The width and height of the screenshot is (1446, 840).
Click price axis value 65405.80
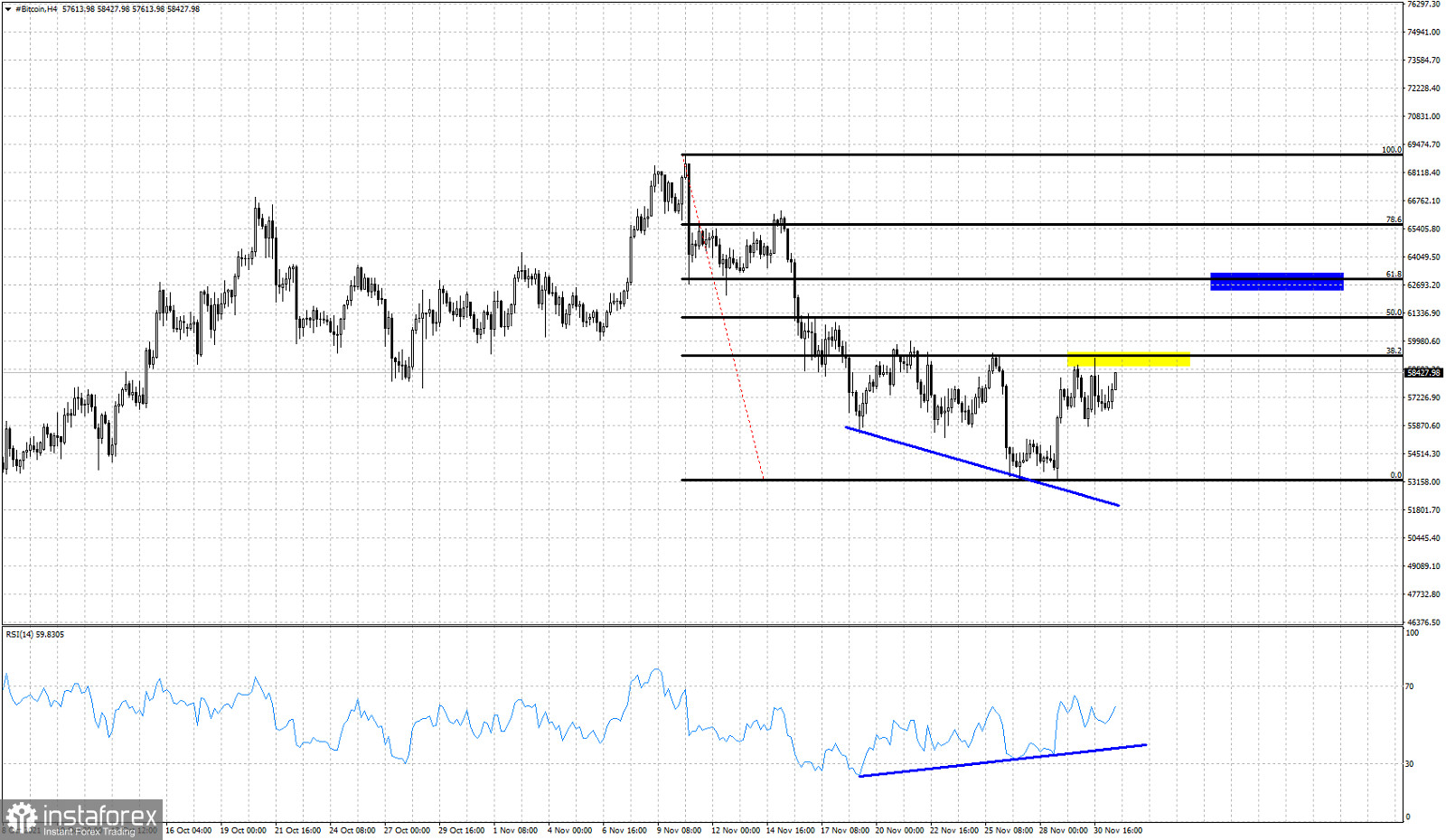[1423, 229]
